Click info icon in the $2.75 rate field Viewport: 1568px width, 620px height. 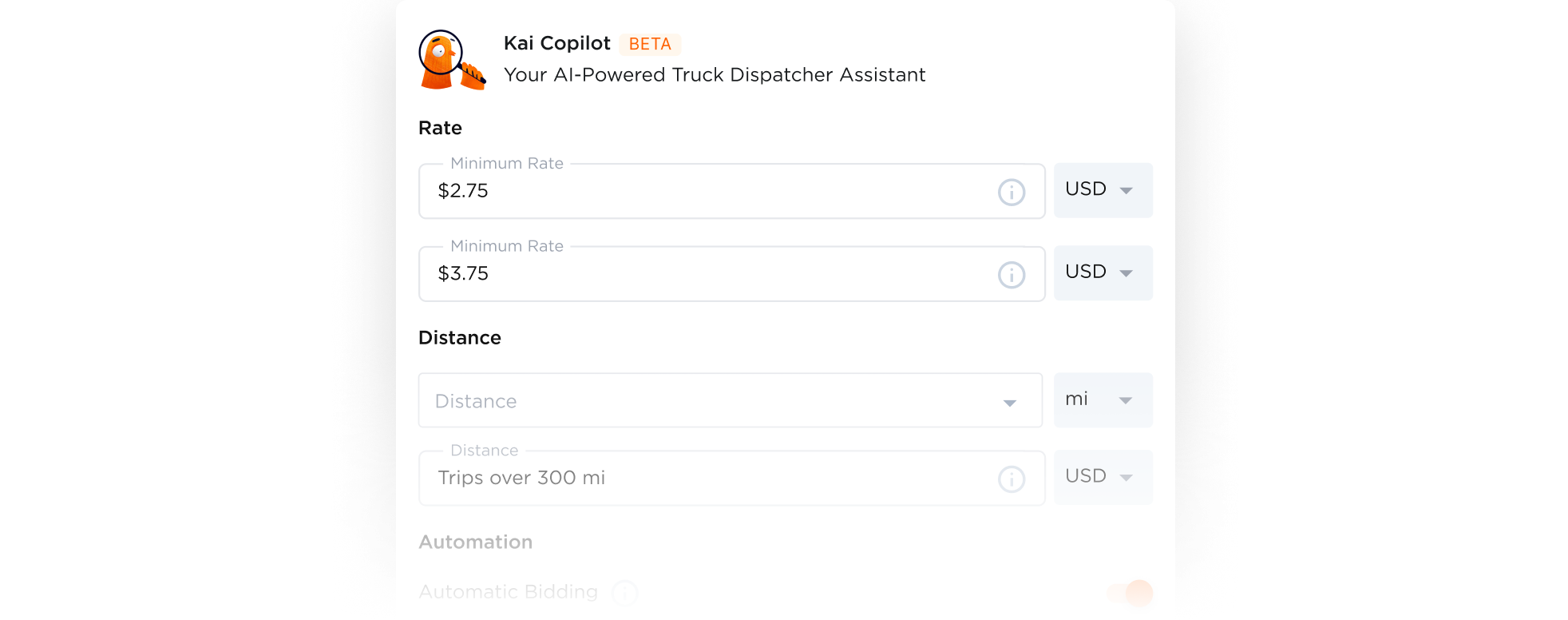1012,193
